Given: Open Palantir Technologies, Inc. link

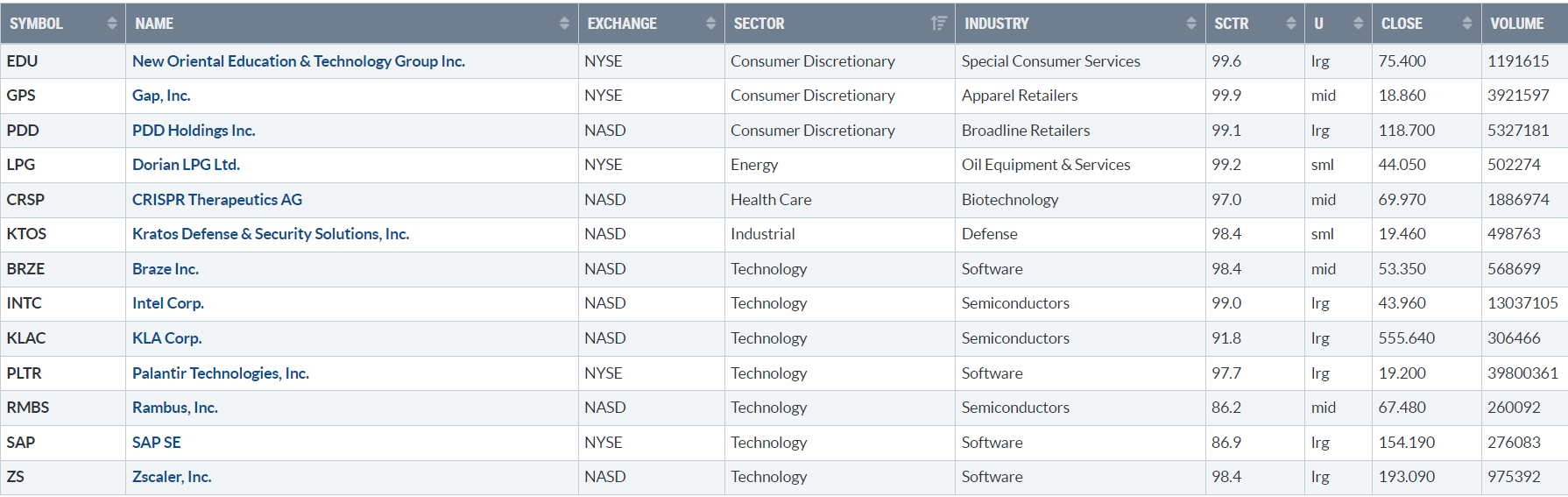Looking at the screenshot, I should [x=221, y=373].
